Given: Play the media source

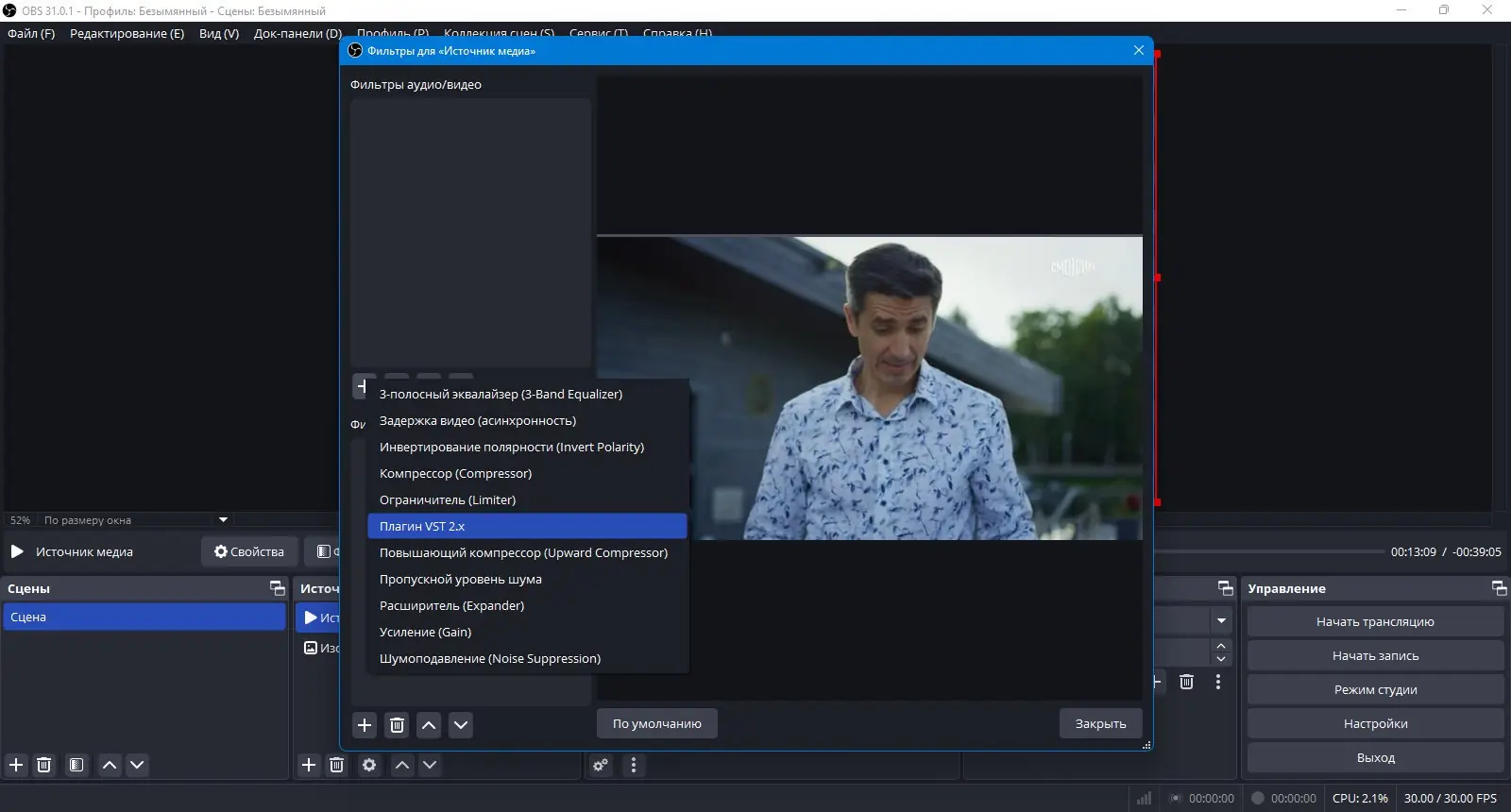Looking at the screenshot, I should click(x=17, y=551).
